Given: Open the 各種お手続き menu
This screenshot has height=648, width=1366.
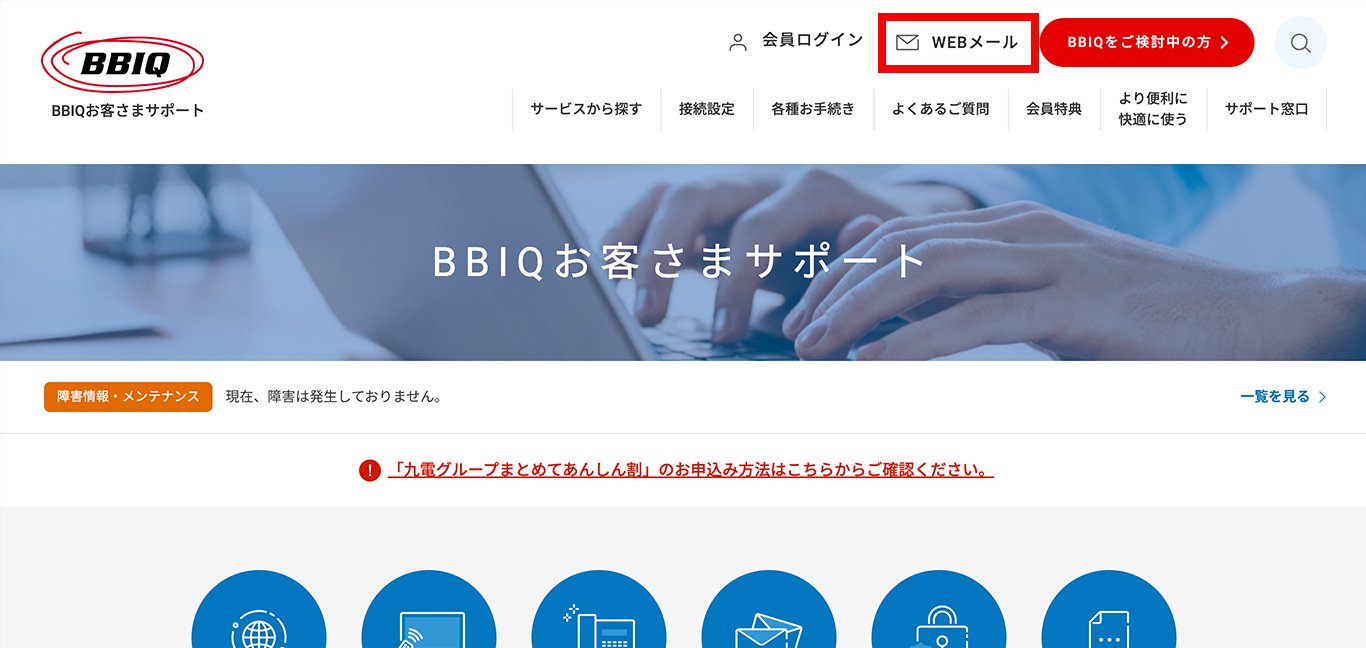Looking at the screenshot, I should point(813,109).
